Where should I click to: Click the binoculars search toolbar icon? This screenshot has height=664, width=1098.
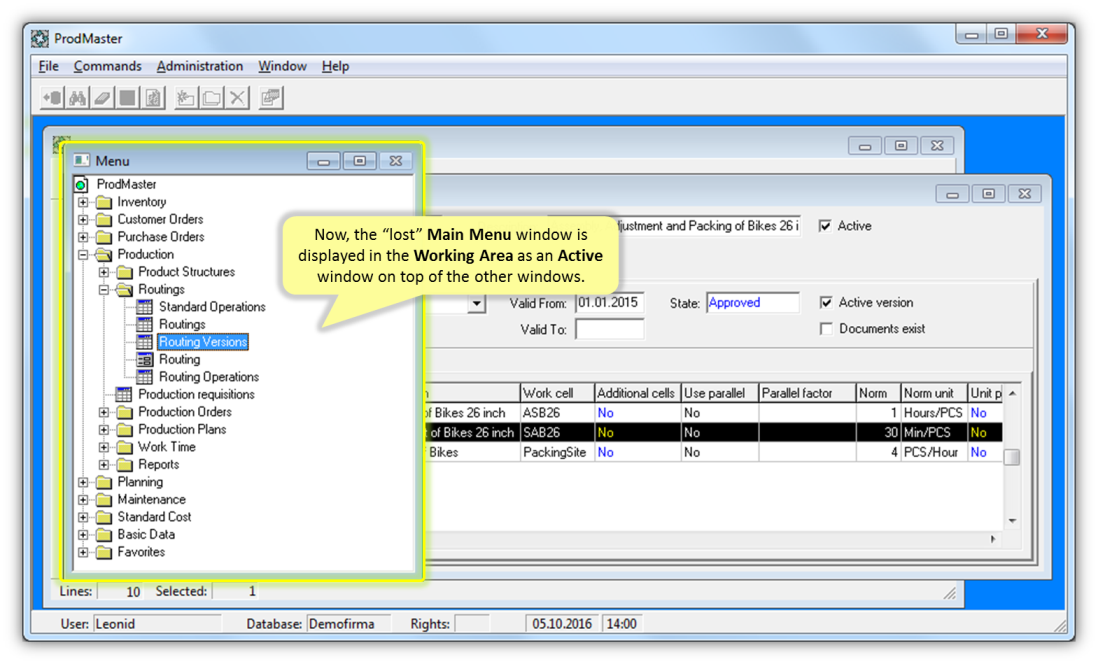pyautogui.click(x=78, y=98)
